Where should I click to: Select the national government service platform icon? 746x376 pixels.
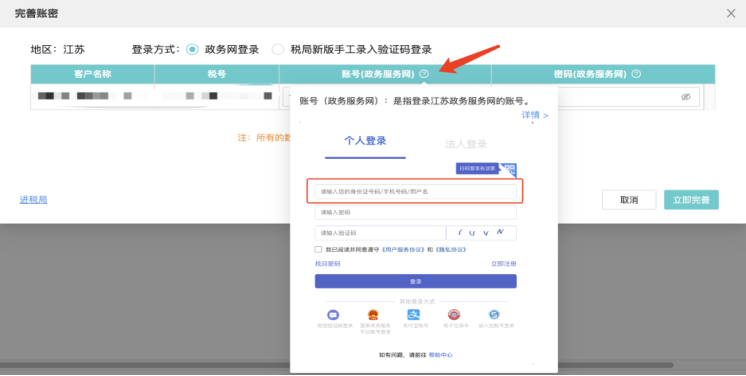point(373,315)
